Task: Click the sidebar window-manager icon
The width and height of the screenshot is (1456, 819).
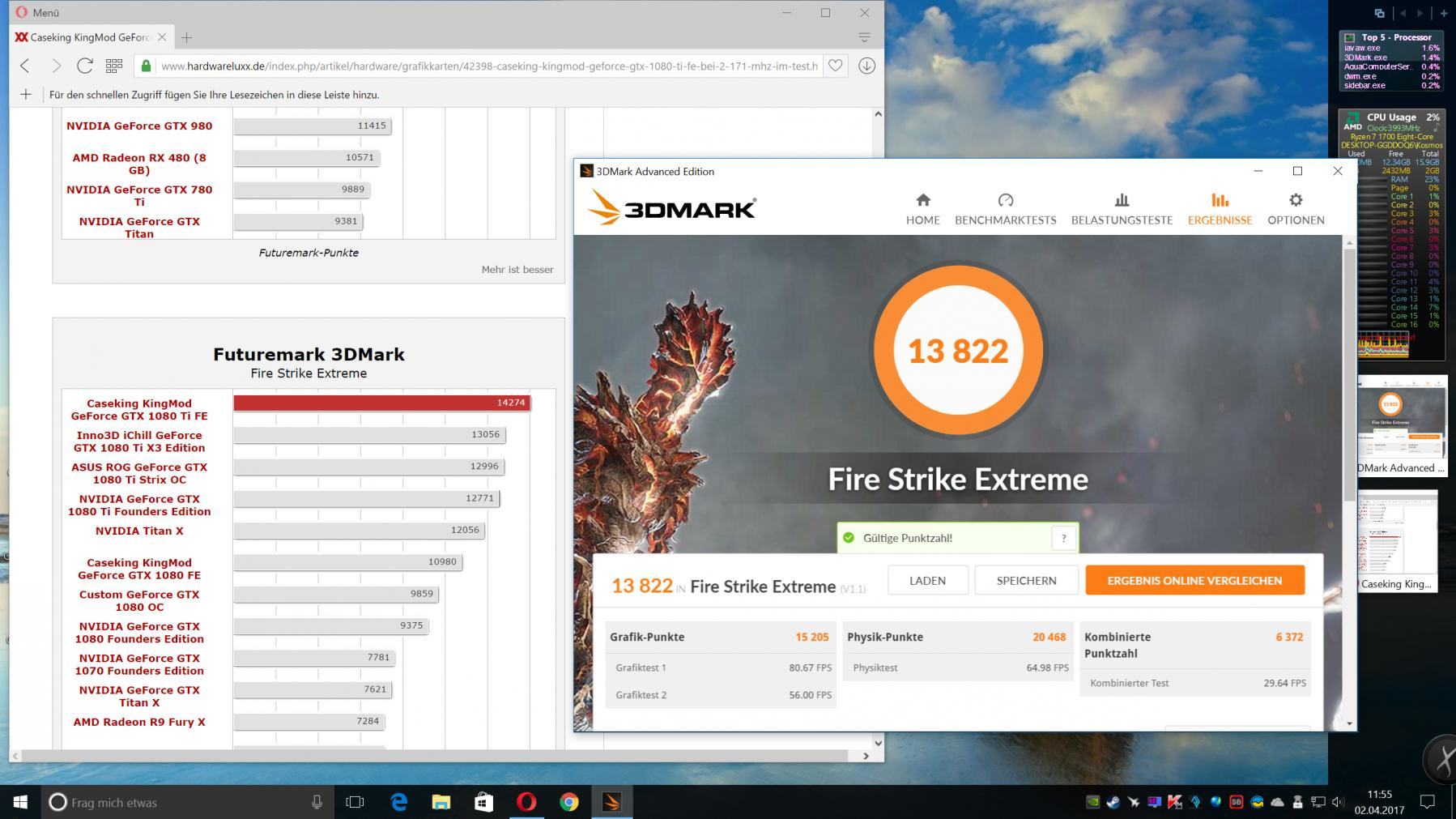Action: [x=1379, y=13]
